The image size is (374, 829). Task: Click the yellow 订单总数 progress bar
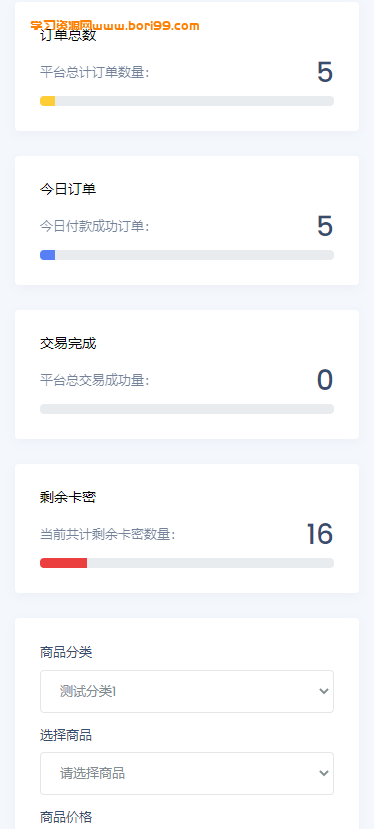(x=187, y=101)
